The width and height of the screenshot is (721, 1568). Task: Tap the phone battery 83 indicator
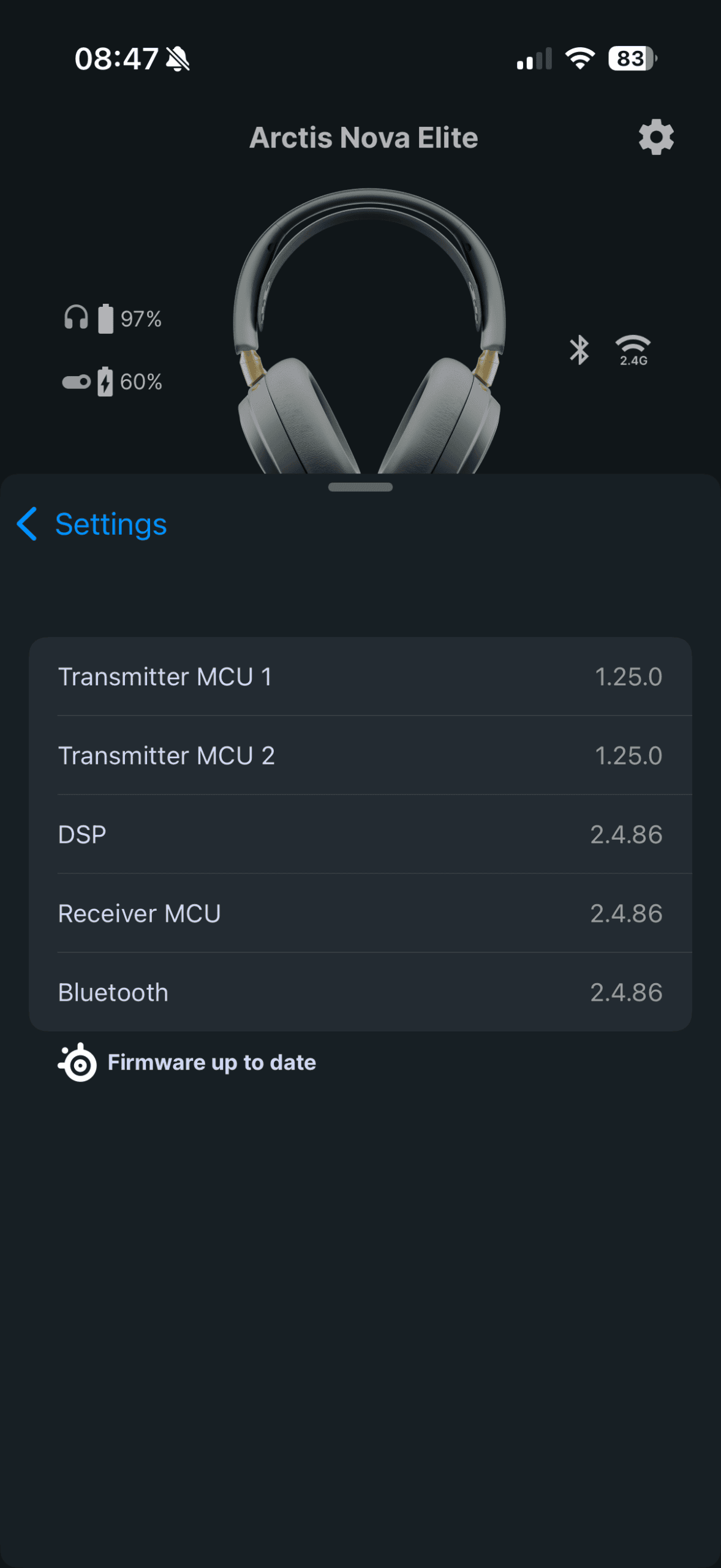[632, 59]
